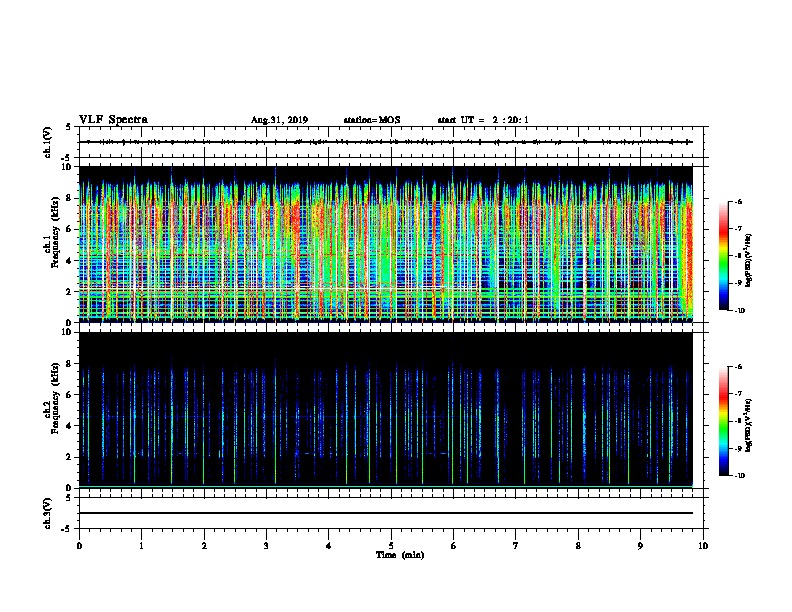792x612 pixels.
Task: Click the ch.1 spectrogram color scale bar
Action: coord(723,256)
